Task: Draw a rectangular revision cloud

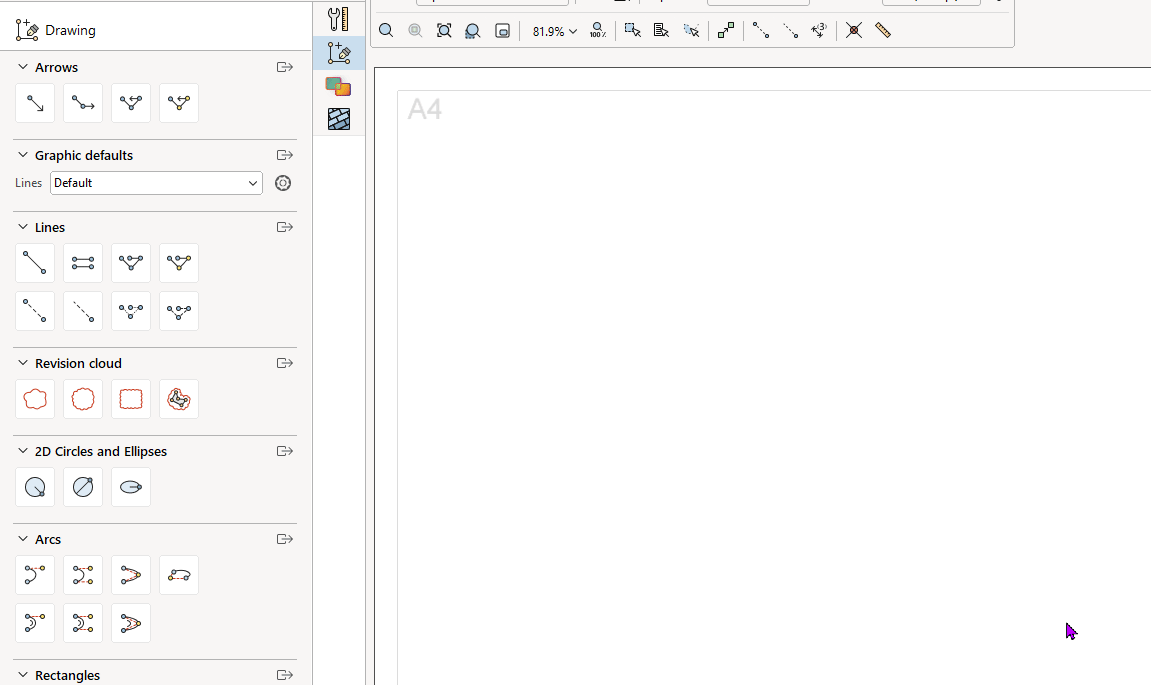Action: [x=131, y=399]
